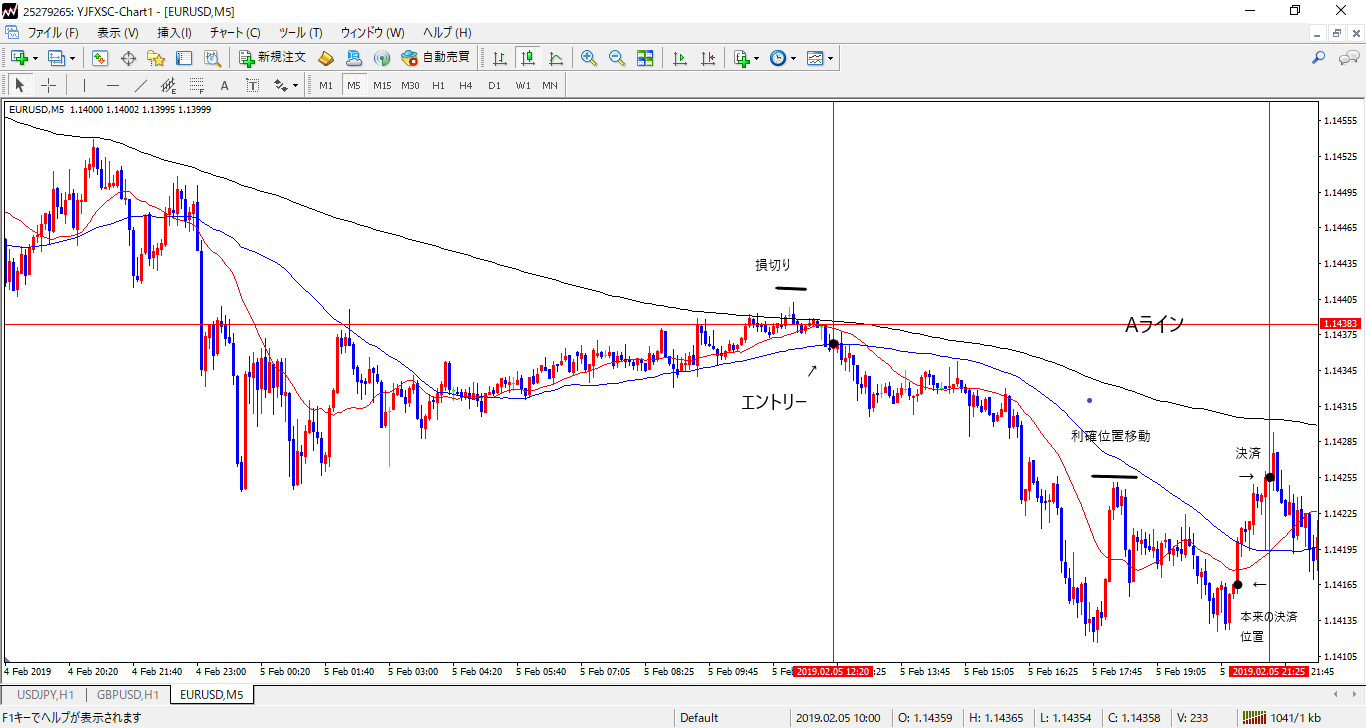Open the チャート (C) menu
Viewport: 1366px width, 728px height.
tap(235, 32)
